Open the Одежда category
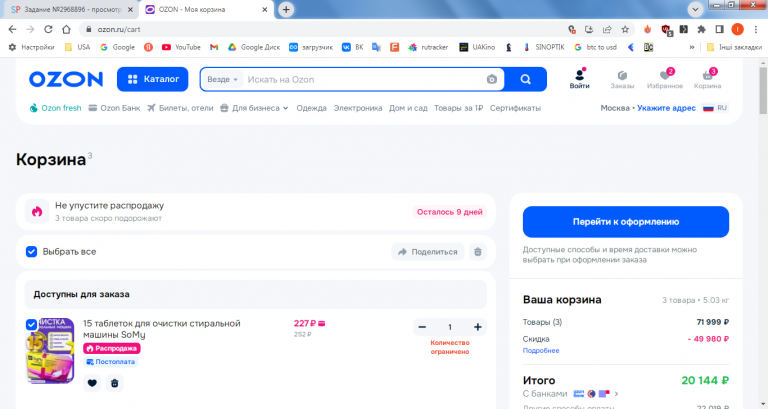 pyautogui.click(x=311, y=108)
